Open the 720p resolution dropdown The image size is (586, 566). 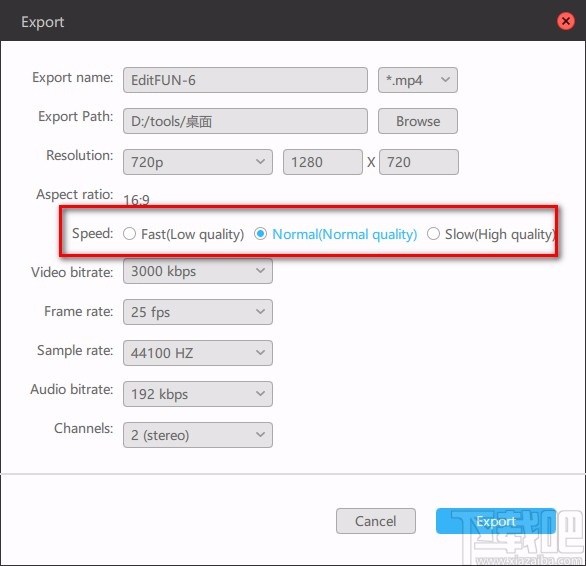[x=198, y=162]
